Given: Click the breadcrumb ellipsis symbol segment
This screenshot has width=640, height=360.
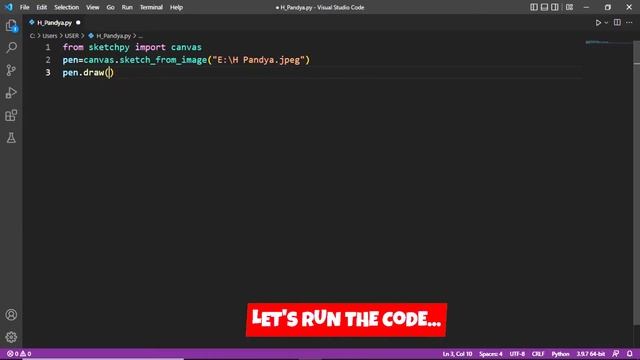Looking at the screenshot, I should 140,36.
